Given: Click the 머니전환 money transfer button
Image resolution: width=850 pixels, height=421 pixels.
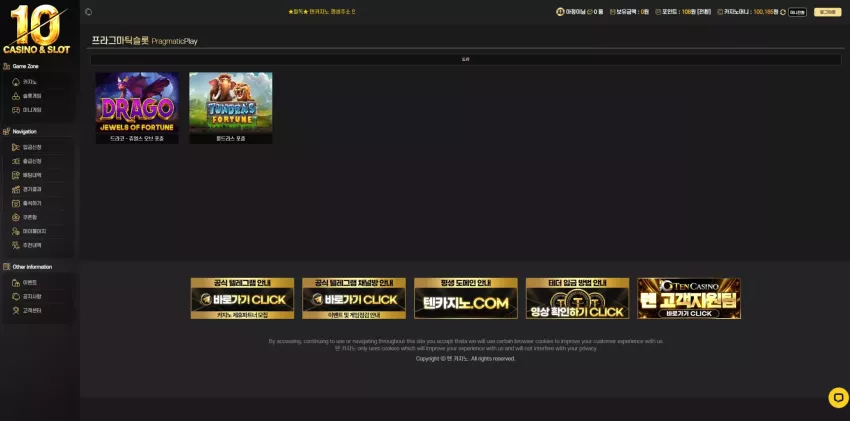Looking at the screenshot, I should [x=797, y=12].
